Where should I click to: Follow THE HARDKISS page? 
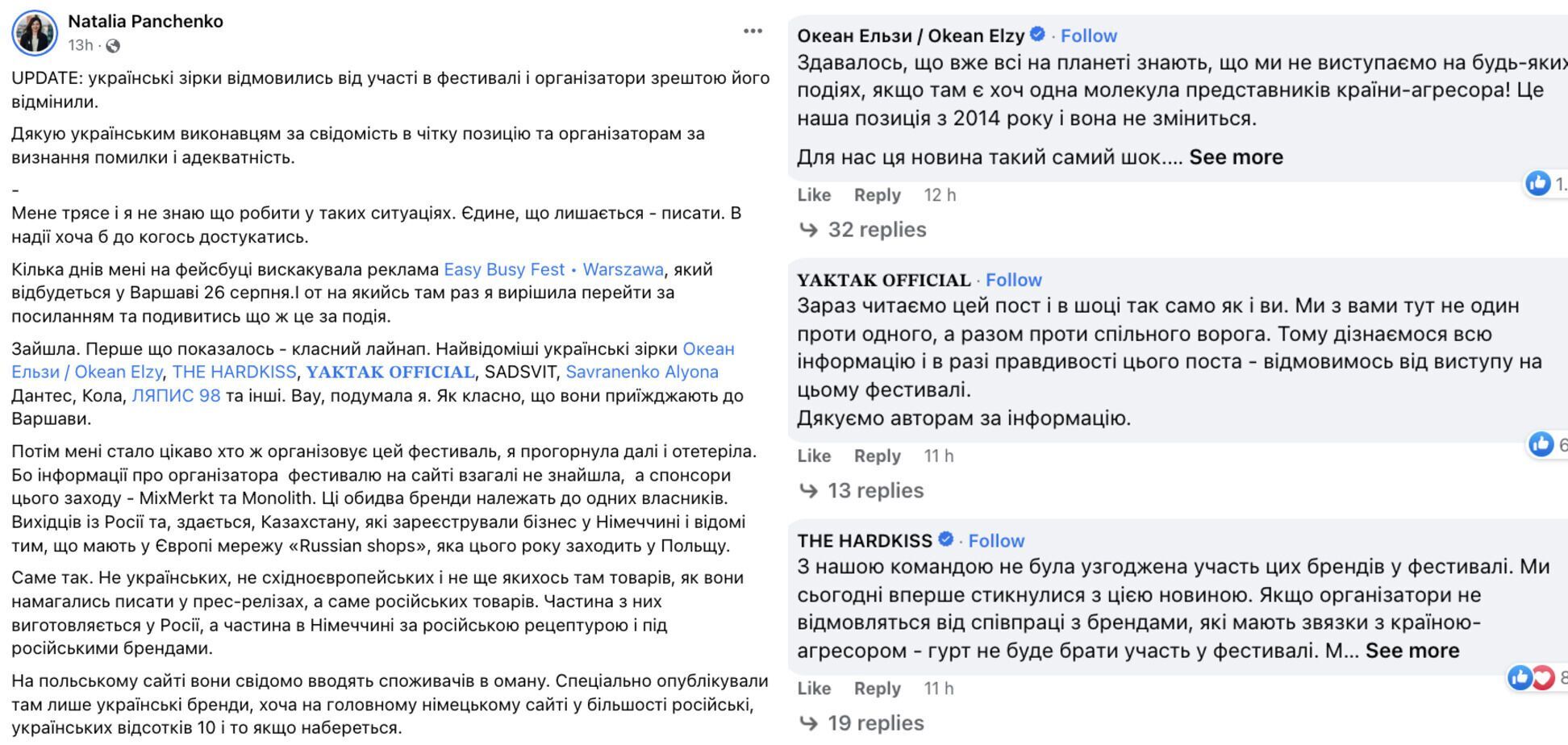(x=996, y=541)
